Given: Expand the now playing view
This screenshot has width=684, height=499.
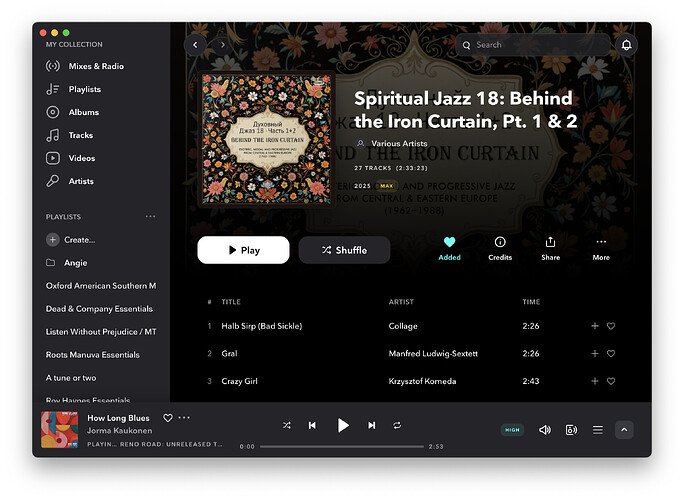Looking at the screenshot, I should [x=624, y=429].
